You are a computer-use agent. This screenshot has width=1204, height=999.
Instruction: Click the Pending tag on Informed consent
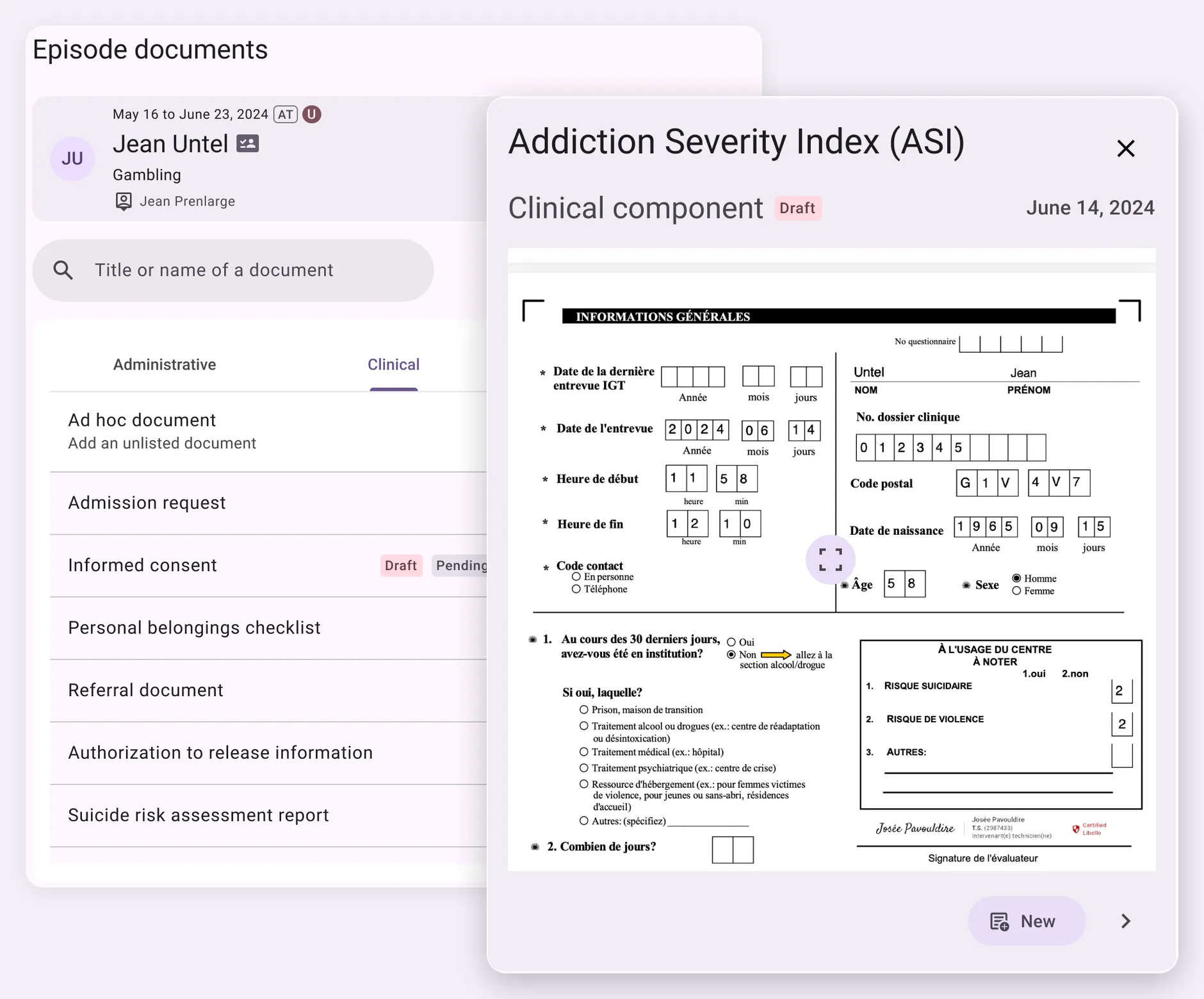[x=460, y=565]
